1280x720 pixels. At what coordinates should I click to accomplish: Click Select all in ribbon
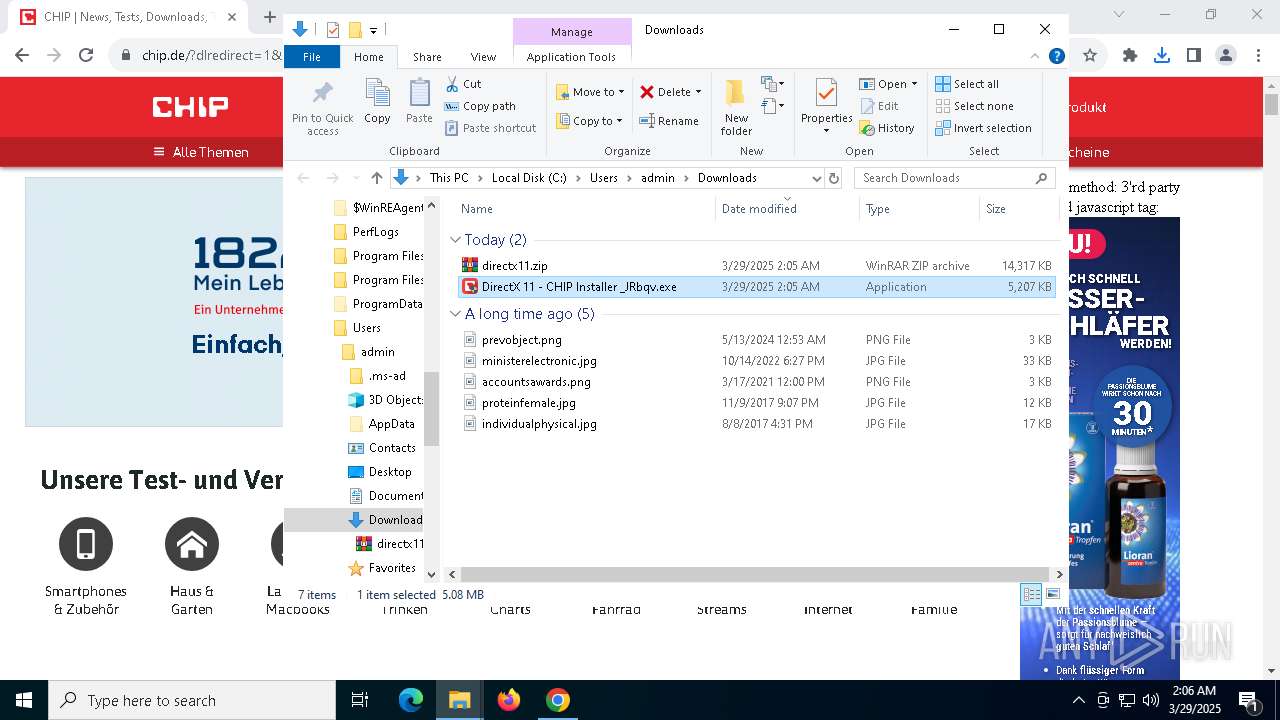click(x=967, y=84)
